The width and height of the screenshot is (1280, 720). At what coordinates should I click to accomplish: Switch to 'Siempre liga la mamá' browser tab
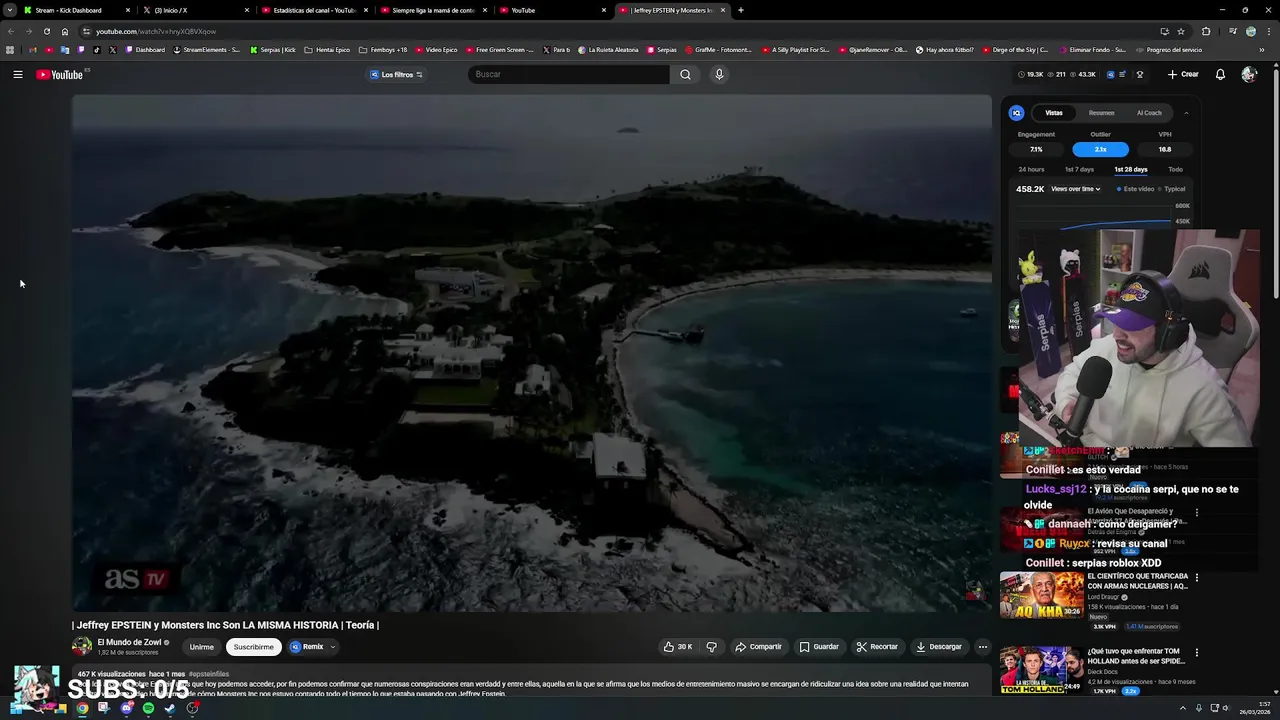(x=434, y=10)
